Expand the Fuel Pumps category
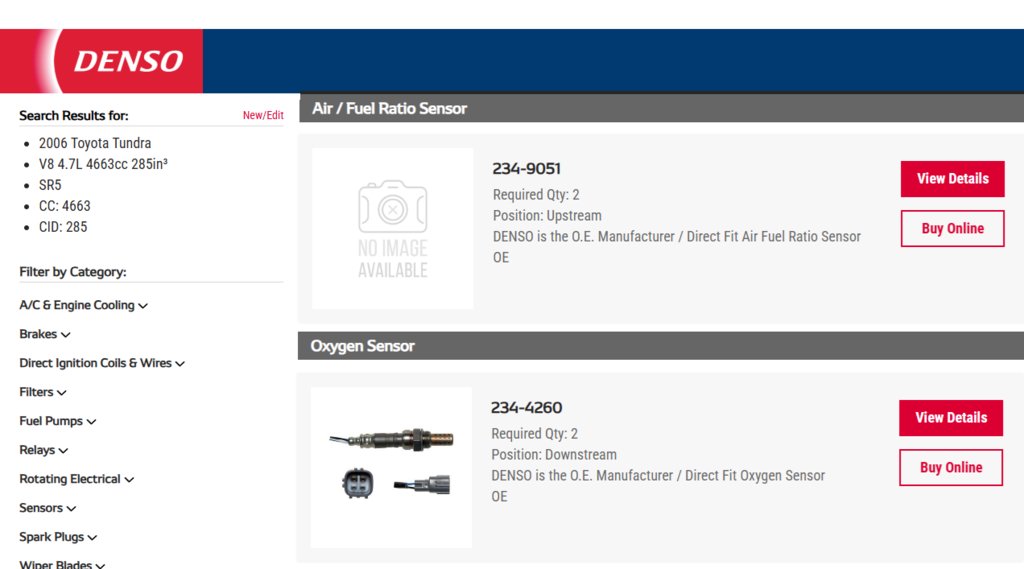Viewport: 1024px width, 569px height. tap(57, 421)
